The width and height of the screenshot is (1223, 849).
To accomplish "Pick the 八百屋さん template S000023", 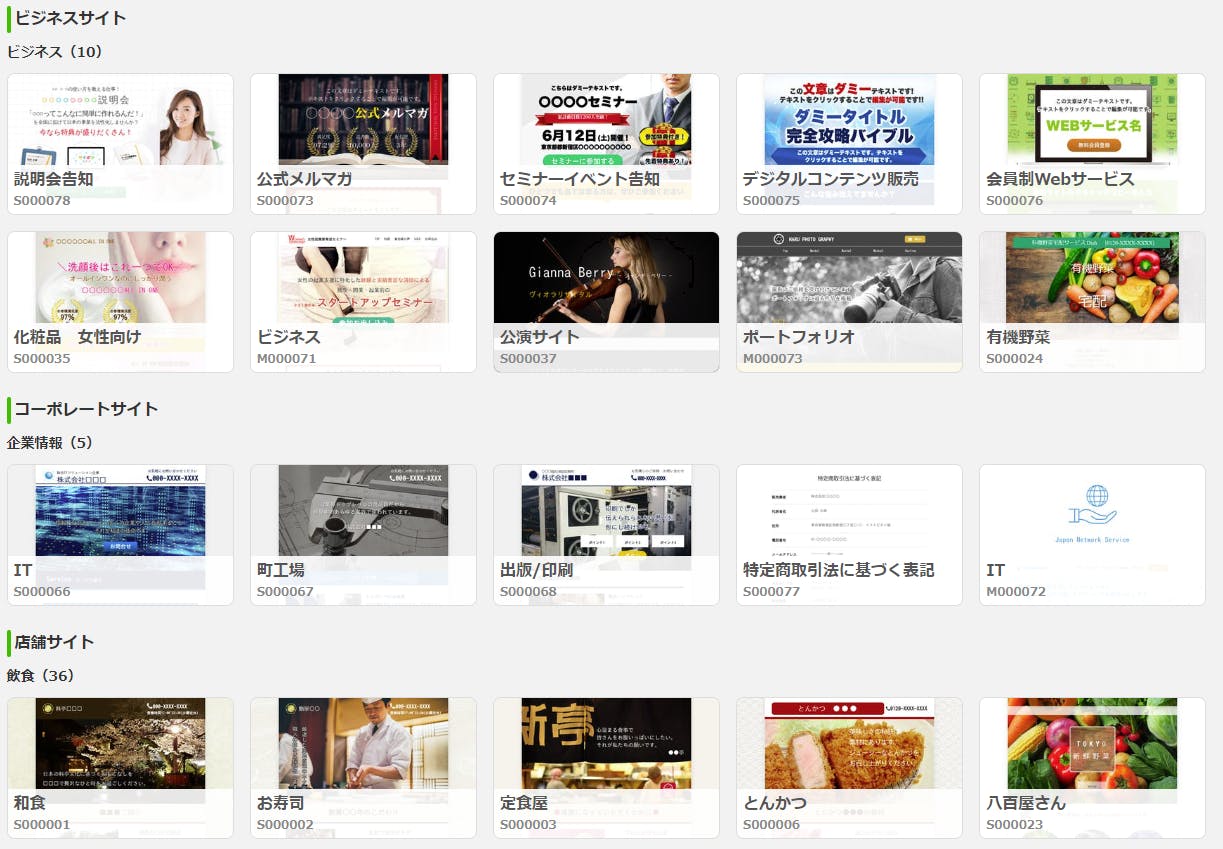I will [x=1092, y=767].
